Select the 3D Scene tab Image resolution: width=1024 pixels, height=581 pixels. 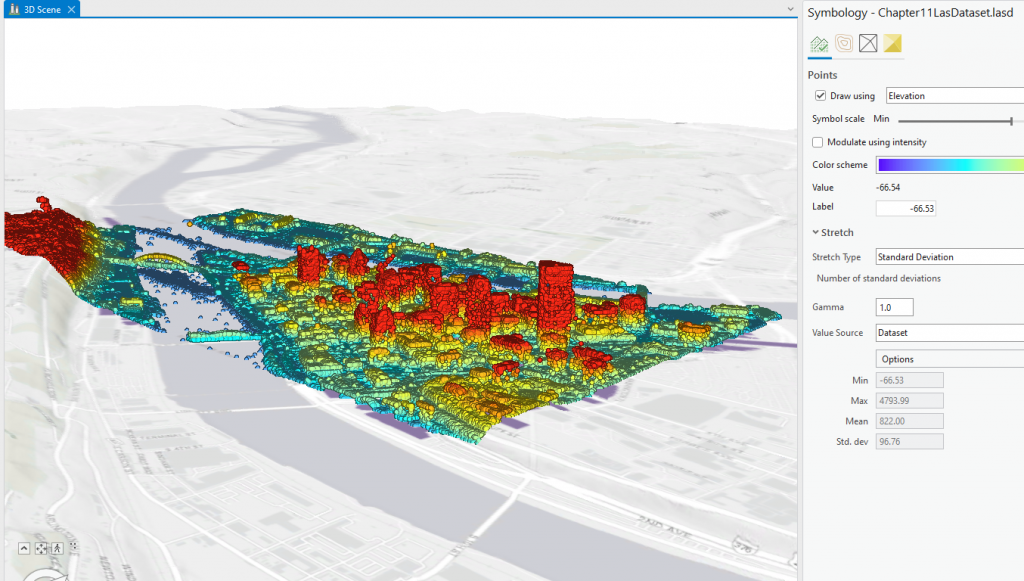point(42,9)
